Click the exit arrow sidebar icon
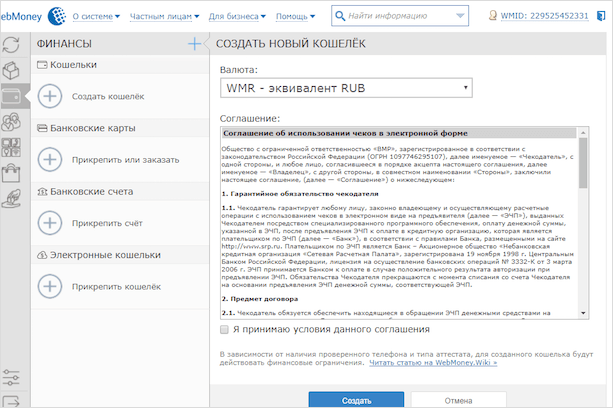 (x=11, y=402)
